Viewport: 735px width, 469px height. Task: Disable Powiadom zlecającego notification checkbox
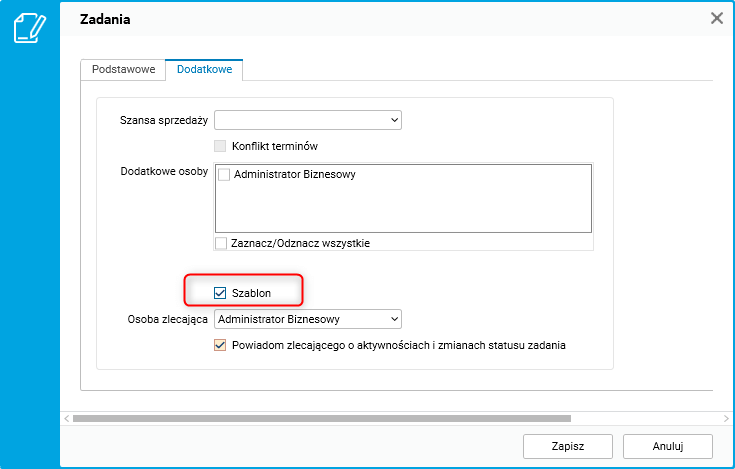tap(222, 345)
